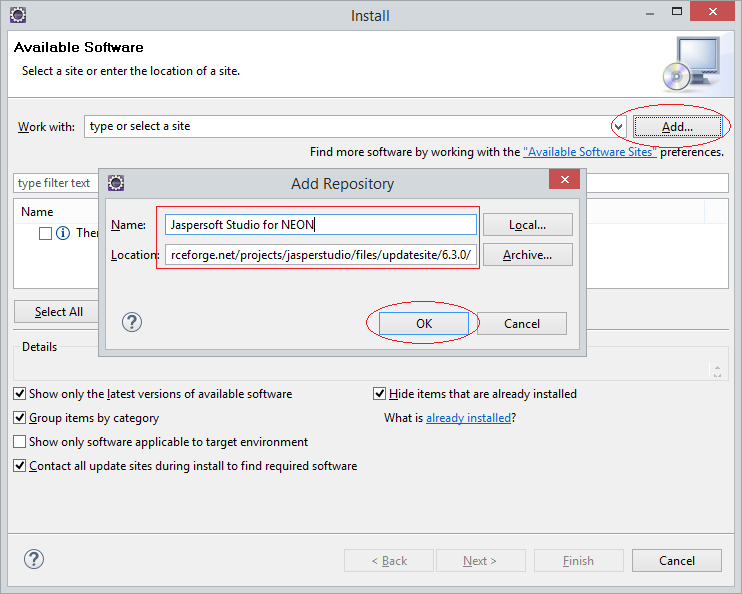The image size is (742, 594).
Task: Click Archive... to pick an archive file
Action: [528, 255]
